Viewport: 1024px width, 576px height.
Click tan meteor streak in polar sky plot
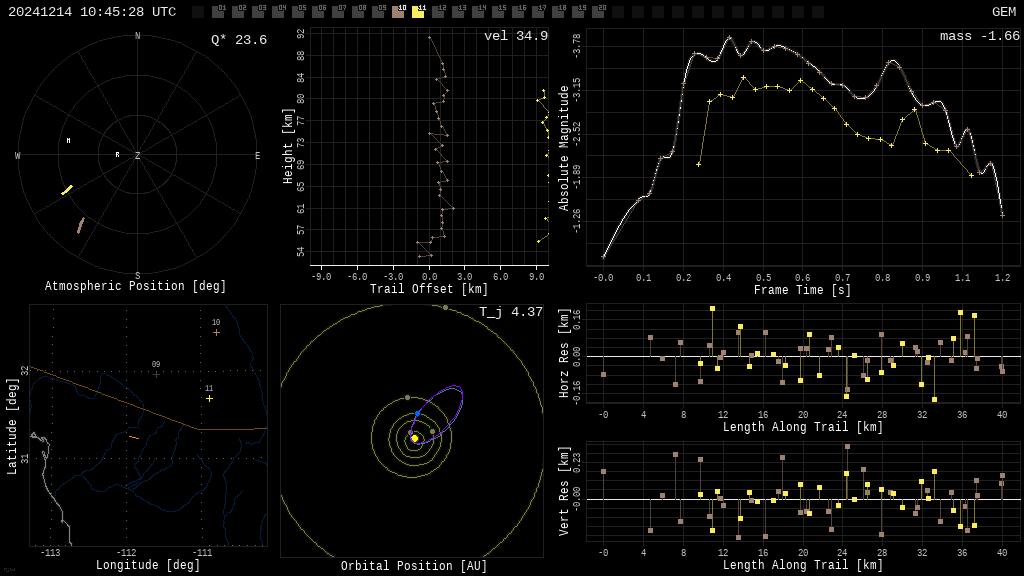coord(80,226)
